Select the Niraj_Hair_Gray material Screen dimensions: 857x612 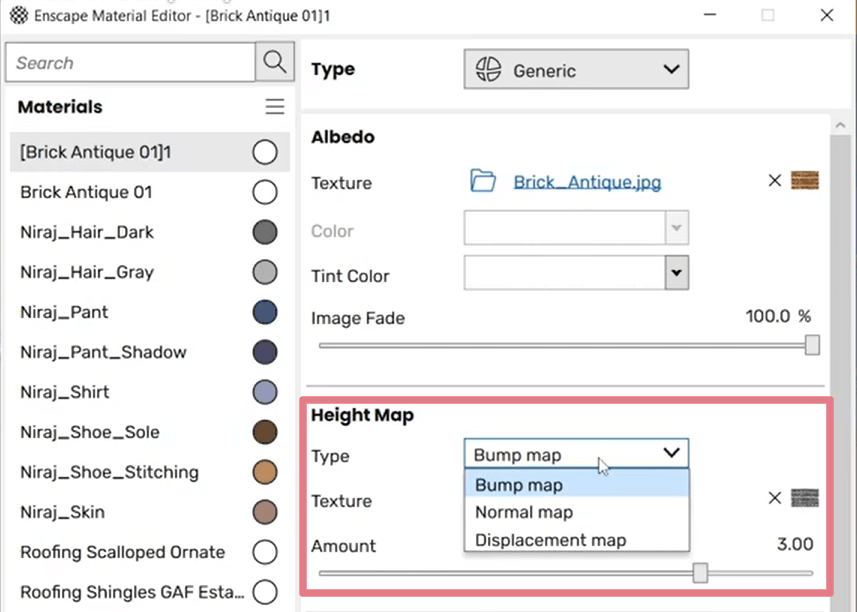click(x=149, y=272)
